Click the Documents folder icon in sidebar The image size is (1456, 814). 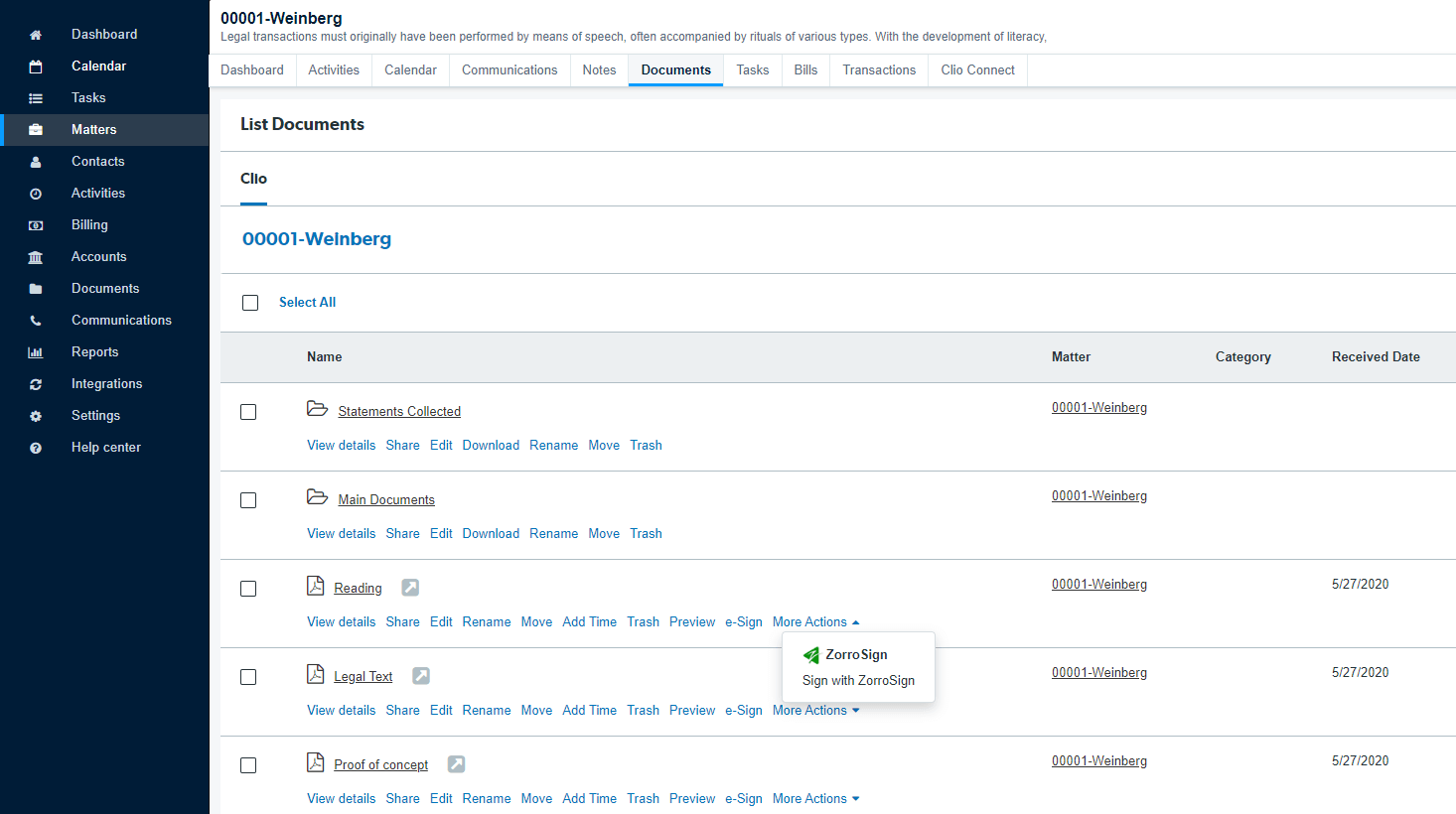(36, 289)
